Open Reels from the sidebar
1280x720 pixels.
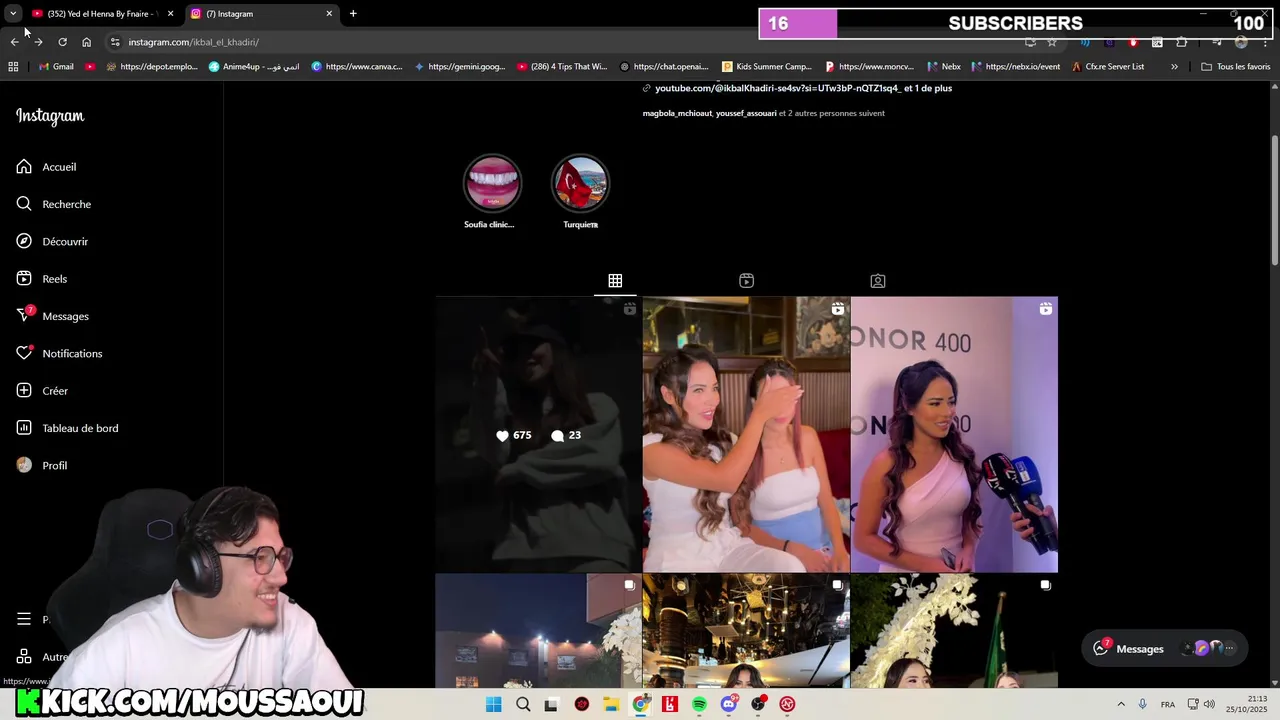pos(41,279)
